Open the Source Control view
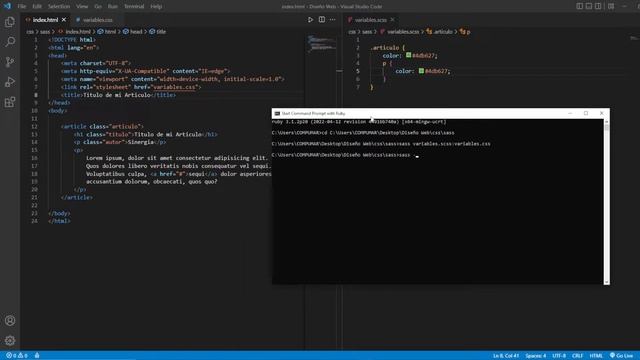The width and height of the screenshot is (640, 360). point(10,62)
